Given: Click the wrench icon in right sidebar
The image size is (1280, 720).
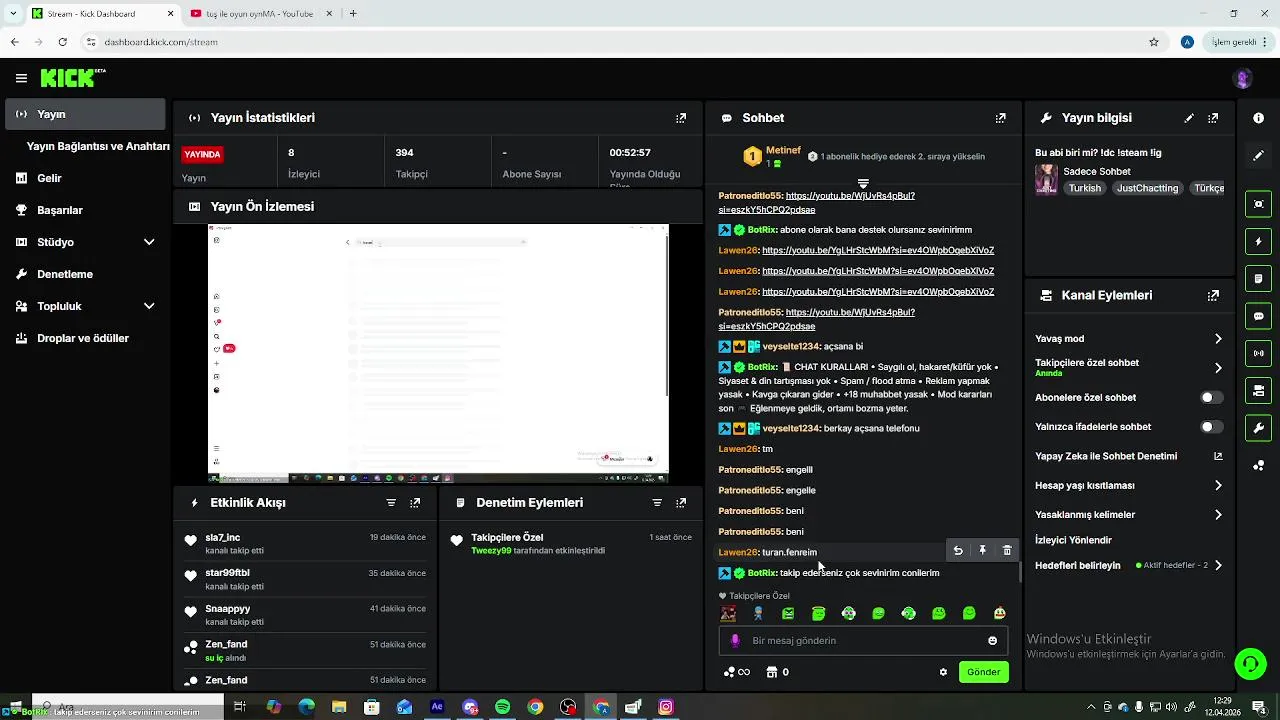Looking at the screenshot, I should click(1258, 428).
